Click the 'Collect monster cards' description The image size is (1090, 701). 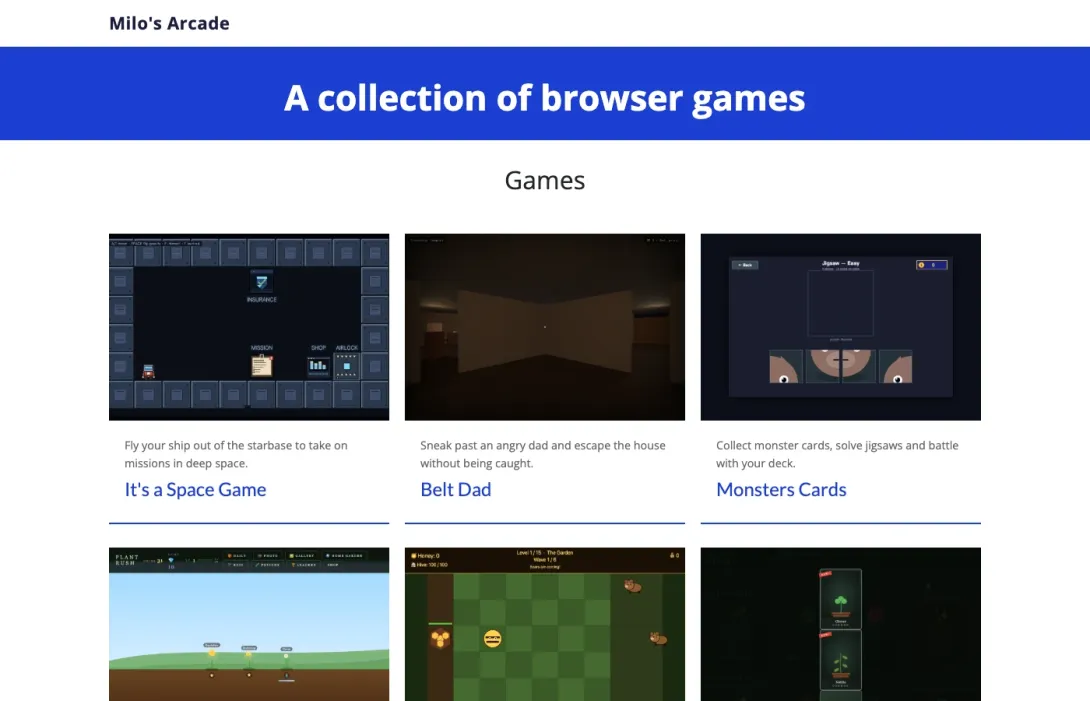pos(838,454)
